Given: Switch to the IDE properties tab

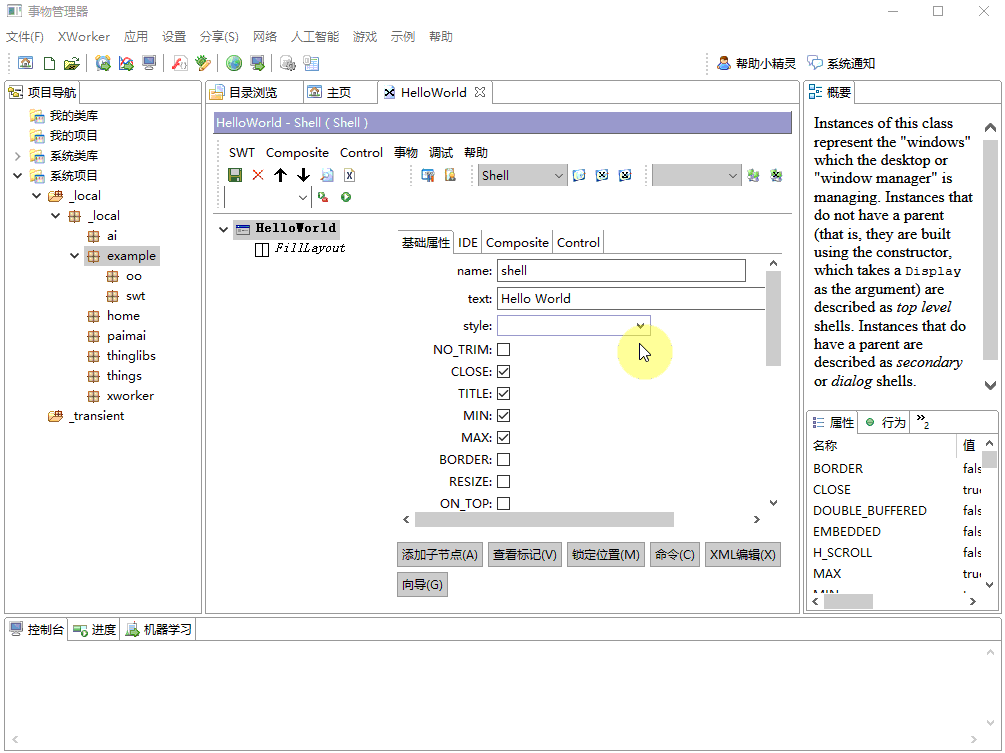Looking at the screenshot, I should tap(468, 242).
